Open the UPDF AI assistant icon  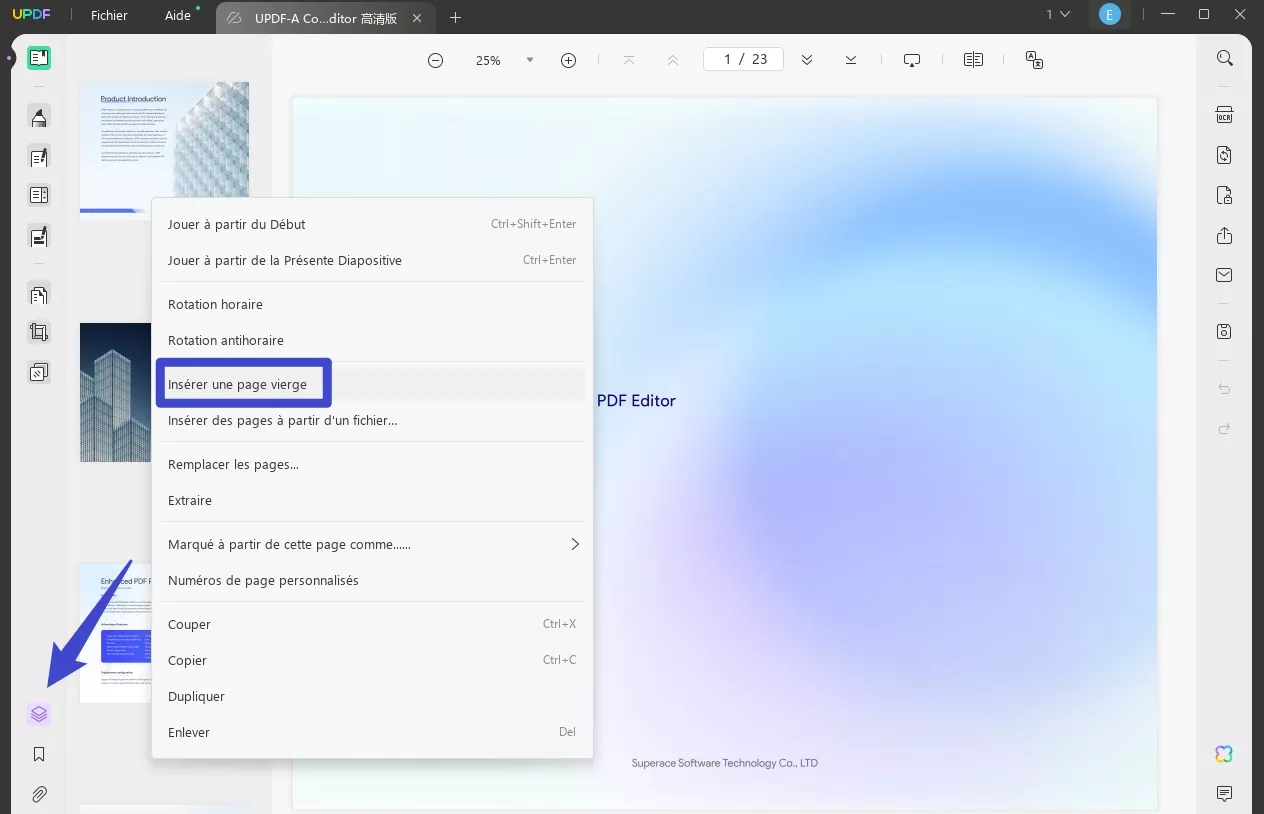pos(1224,754)
